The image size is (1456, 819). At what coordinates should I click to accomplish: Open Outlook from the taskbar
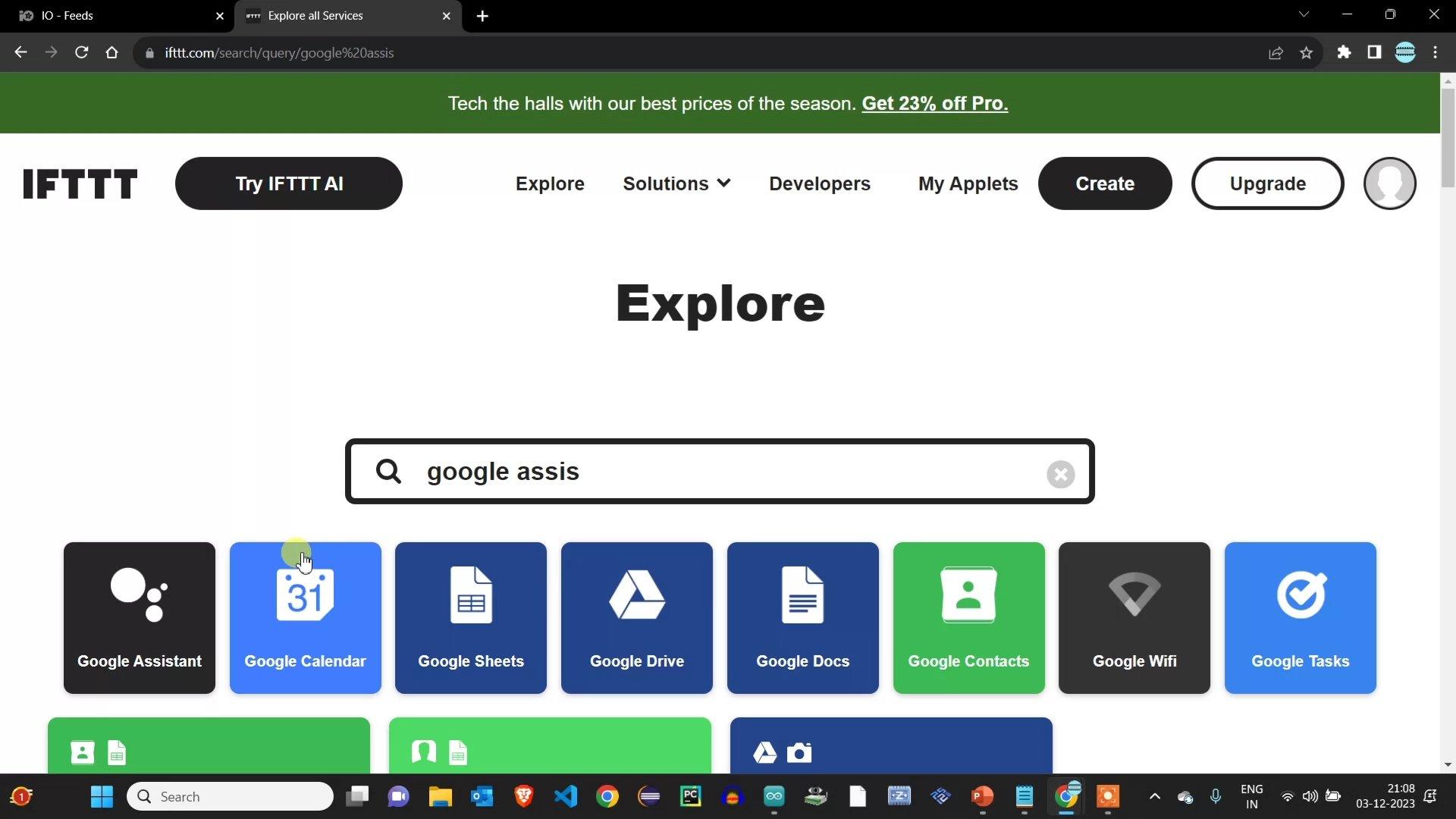coord(482,796)
